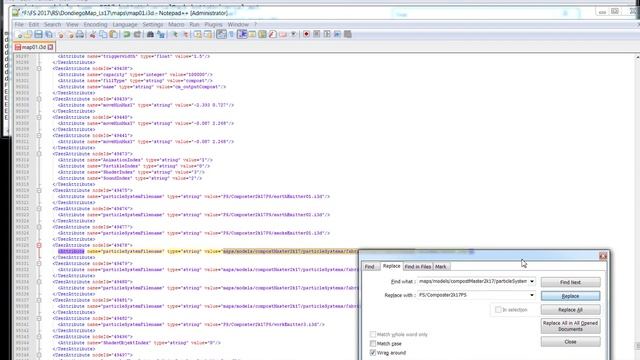The width and height of the screenshot is (640, 360).
Task: Tick Match whole word only checkbox
Action: [373, 334]
